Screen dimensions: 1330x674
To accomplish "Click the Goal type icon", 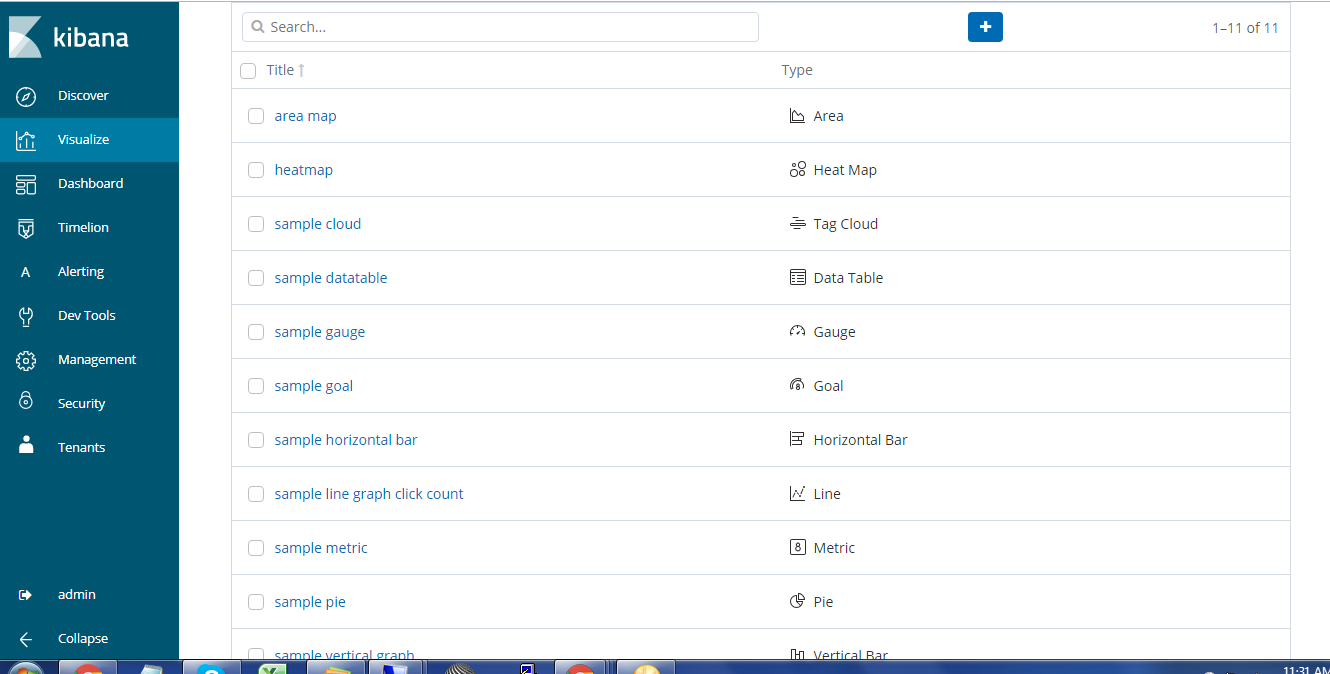I will [797, 386].
